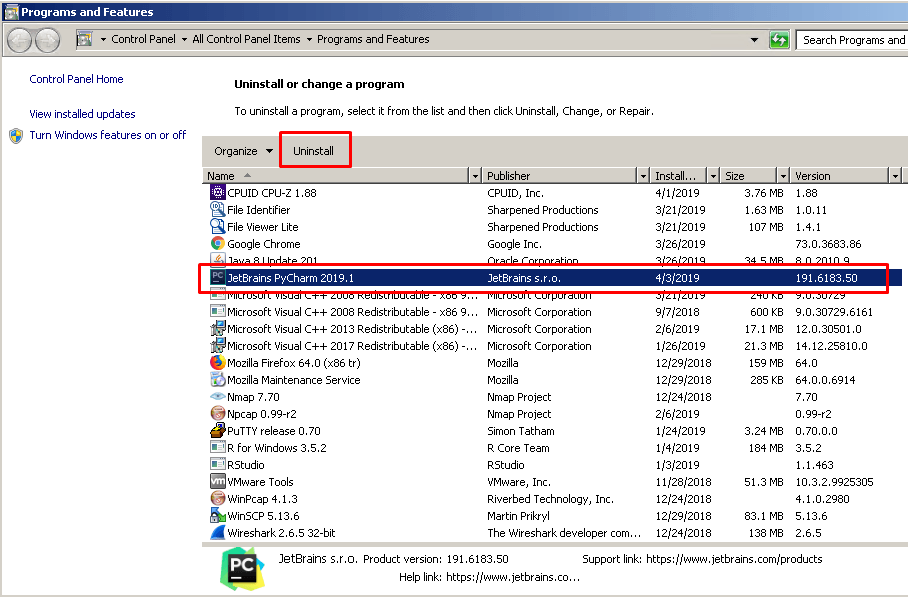Image resolution: width=908 pixels, height=597 pixels.
Task: Open the Control Panel Home link
Action: (x=76, y=79)
